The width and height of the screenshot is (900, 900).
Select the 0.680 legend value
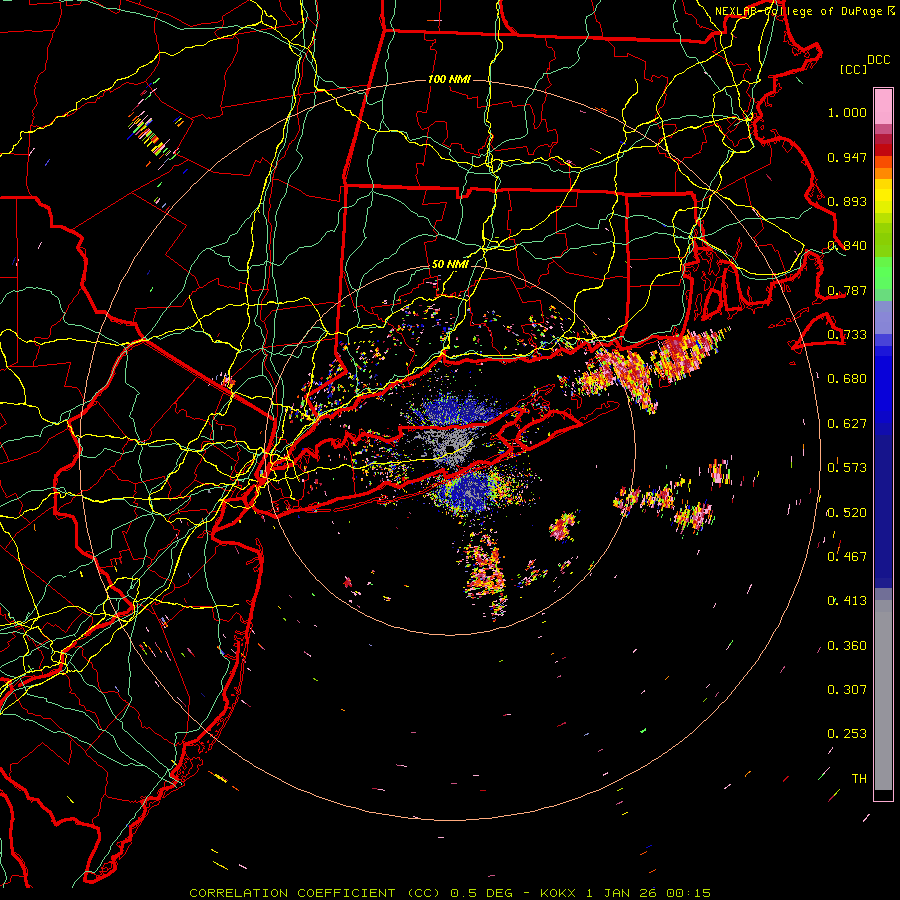click(x=847, y=379)
